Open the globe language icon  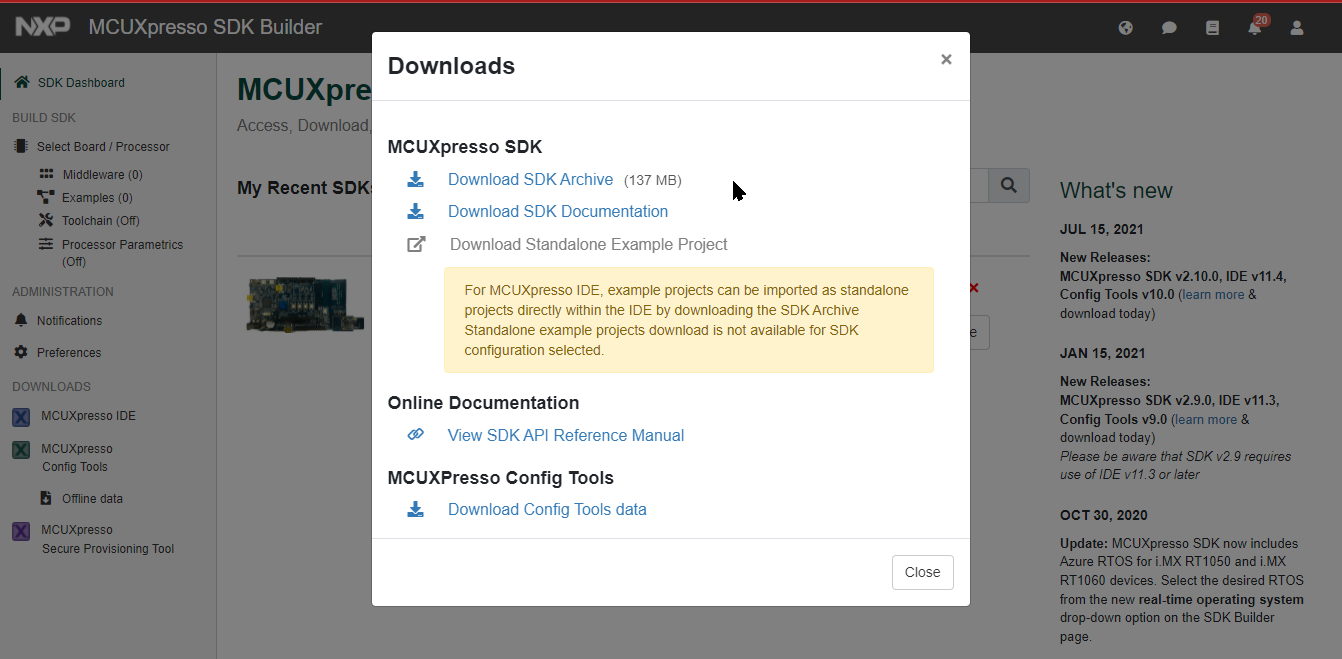(x=1126, y=28)
